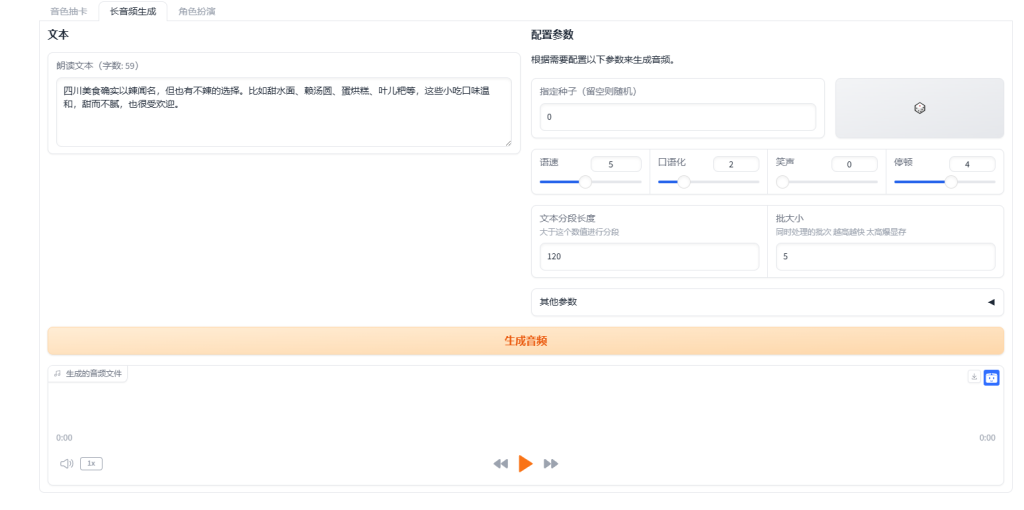Click the 停顿 number box showing 4
The height and width of the screenshot is (510, 1024).
972,165
